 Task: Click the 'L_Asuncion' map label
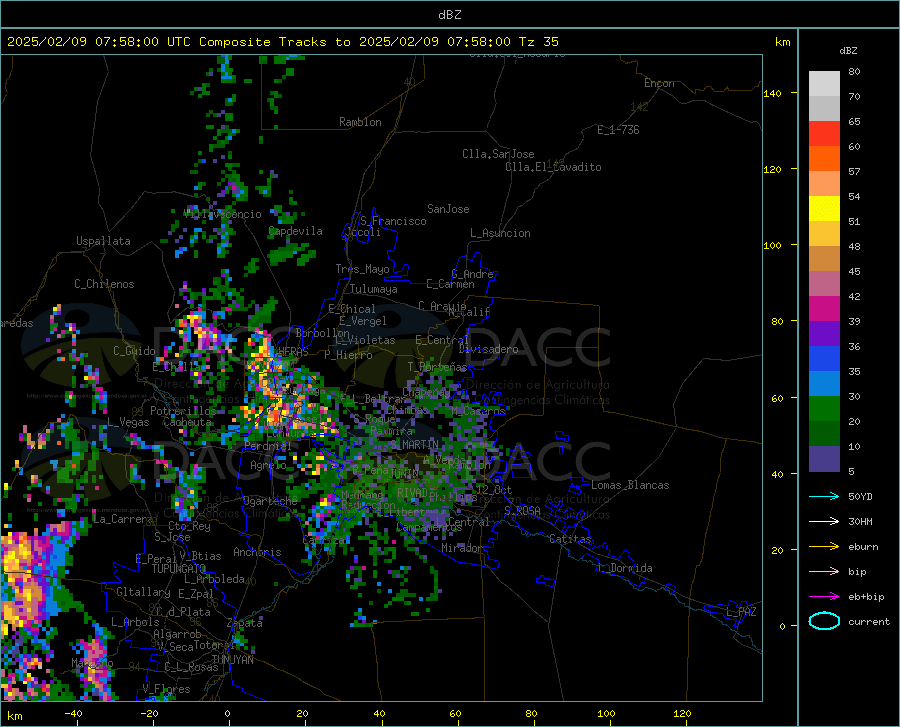pos(500,233)
